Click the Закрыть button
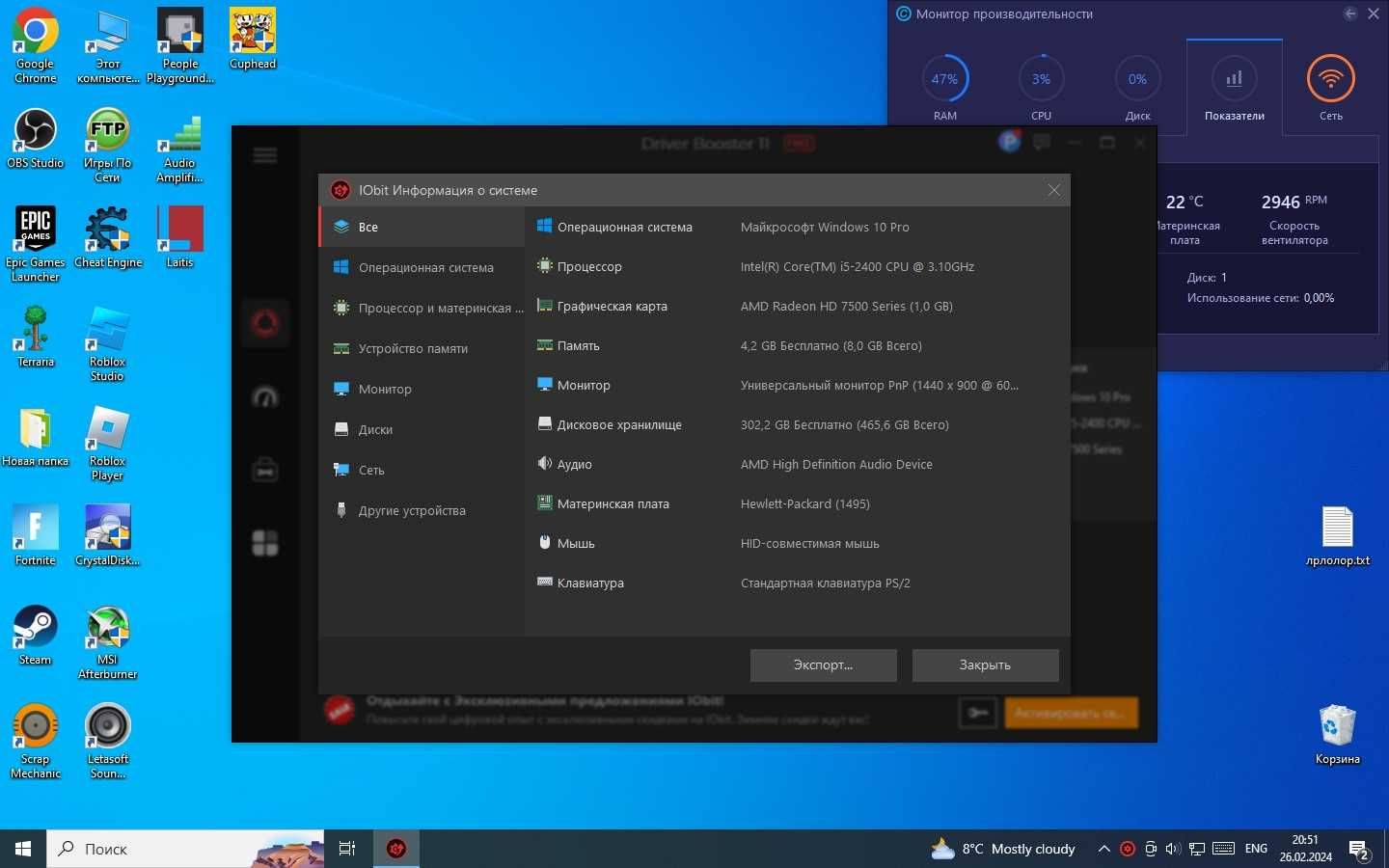The width and height of the screenshot is (1389, 868). (x=986, y=665)
